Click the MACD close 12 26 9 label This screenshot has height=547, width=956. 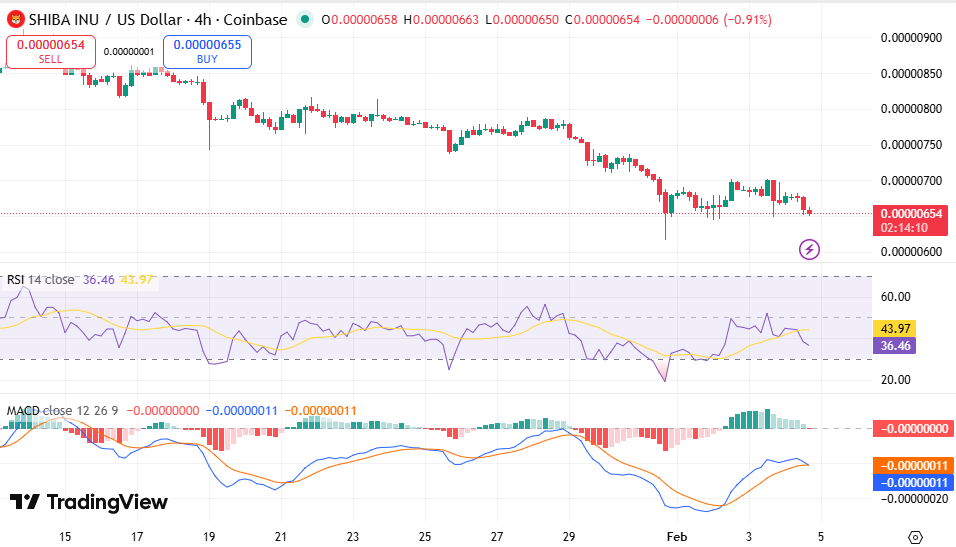coord(62,410)
